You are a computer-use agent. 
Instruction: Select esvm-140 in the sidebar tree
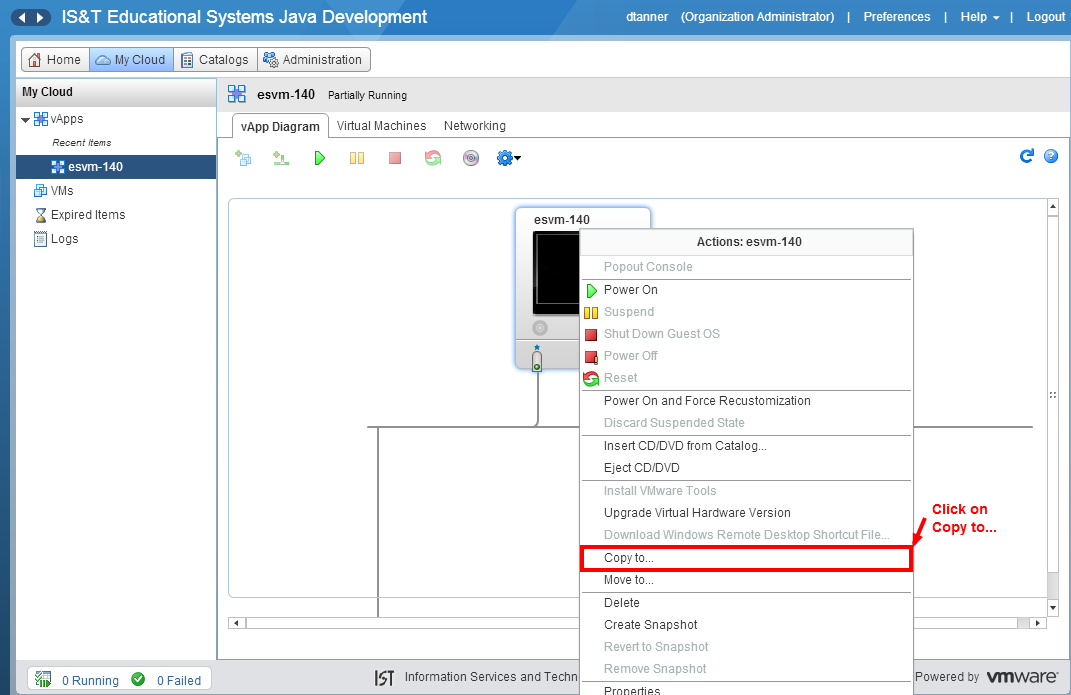tap(95, 167)
